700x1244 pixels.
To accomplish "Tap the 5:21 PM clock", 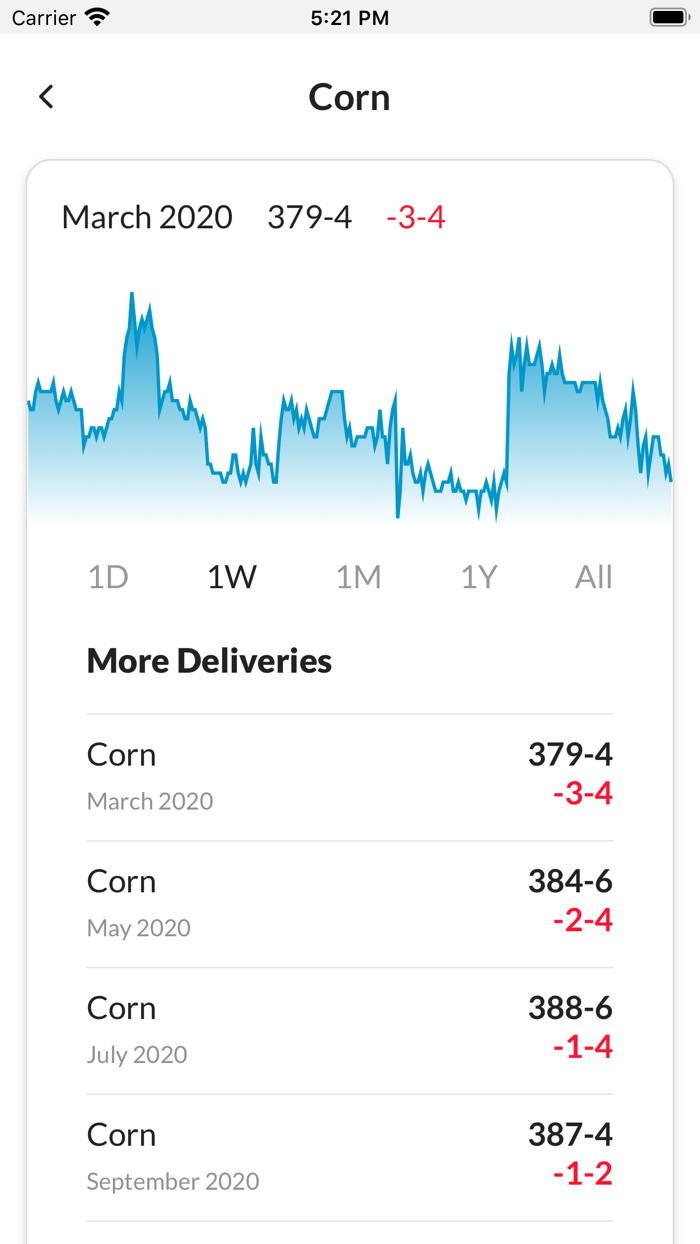I will point(350,17).
